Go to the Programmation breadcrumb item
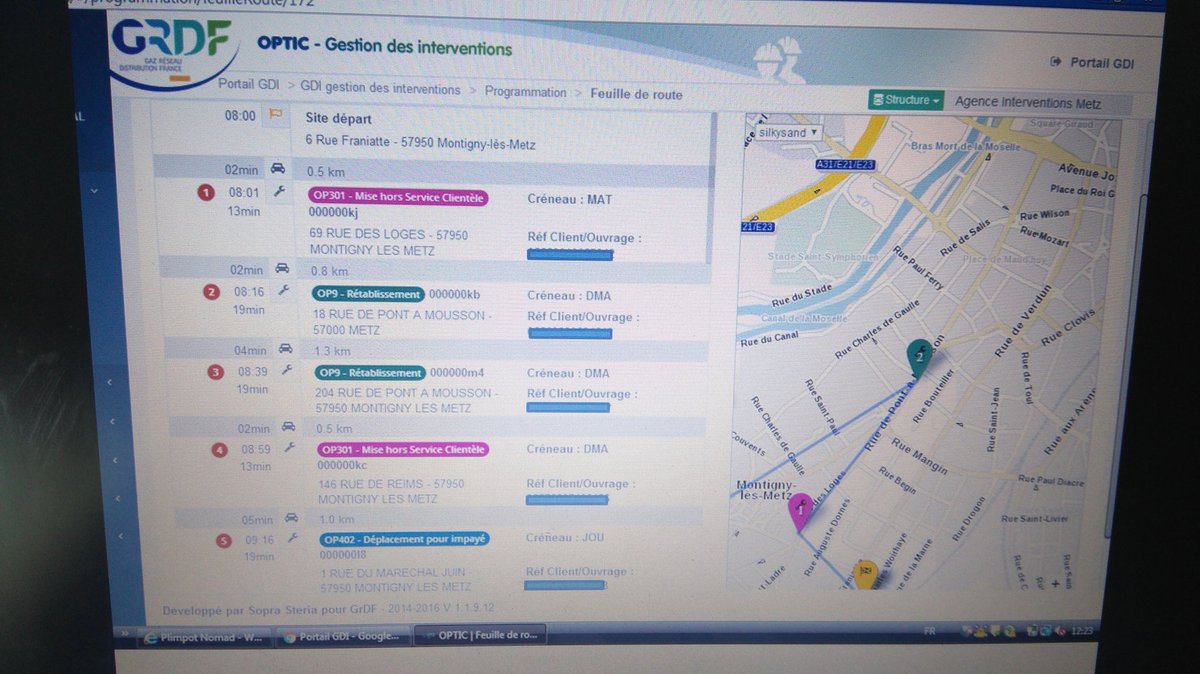Viewport: 1200px width, 674px height. pyautogui.click(x=526, y=91)
